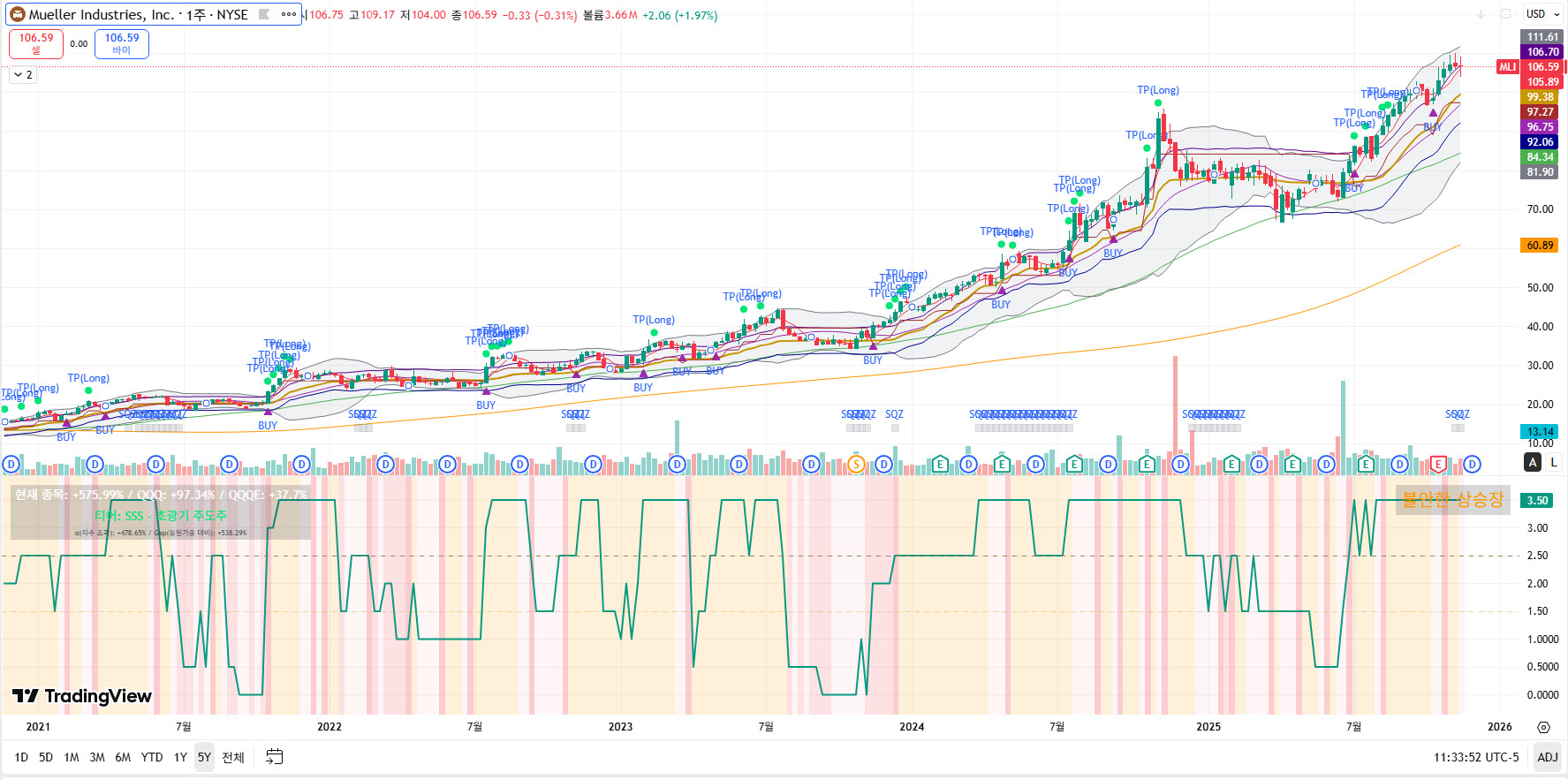Click the red E earnings marker
Viewport: 1568px width, 780px height.
(x=1438, y=464)
